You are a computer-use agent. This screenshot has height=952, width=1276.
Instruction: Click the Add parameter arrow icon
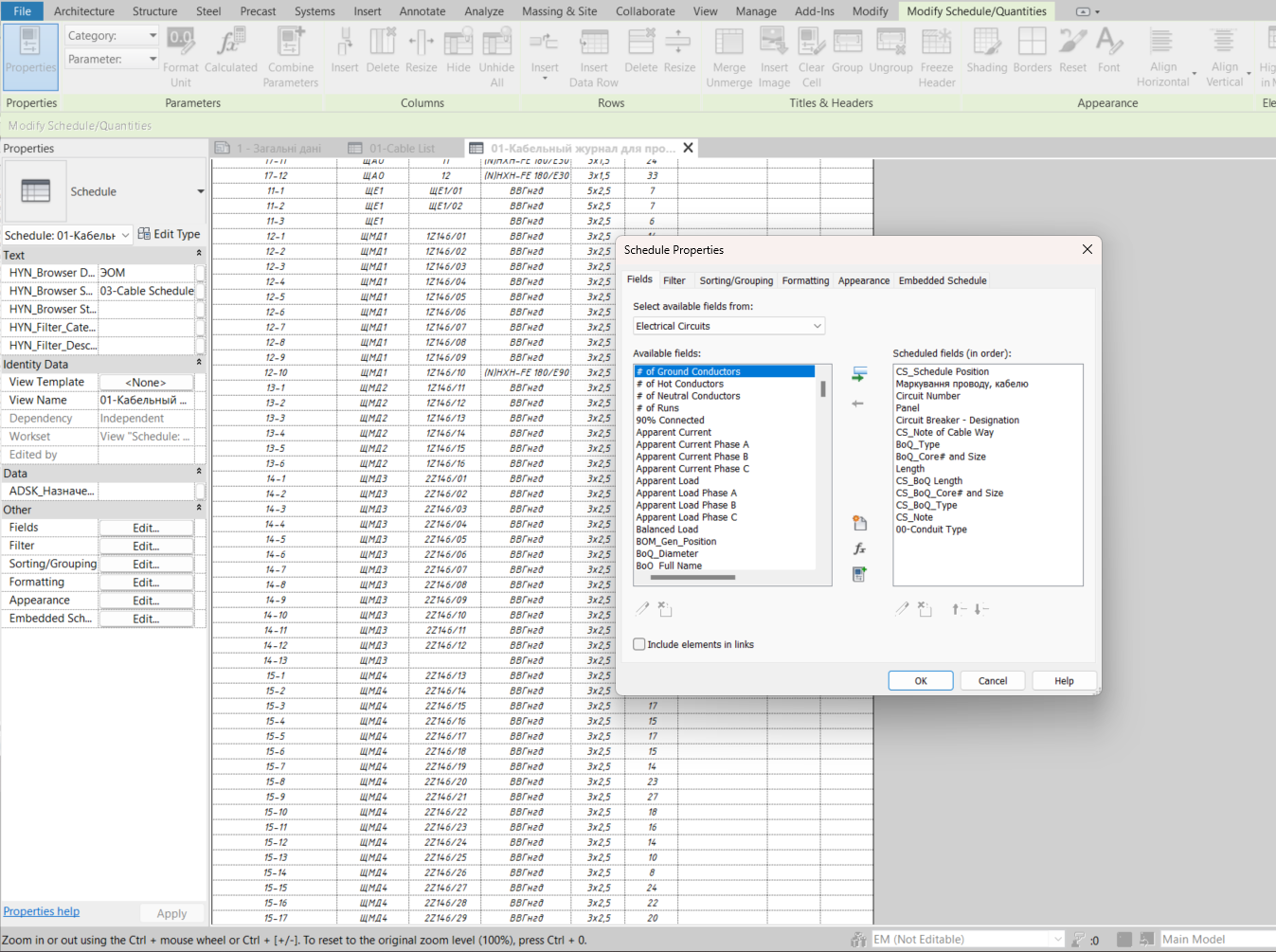coord(859,375)
